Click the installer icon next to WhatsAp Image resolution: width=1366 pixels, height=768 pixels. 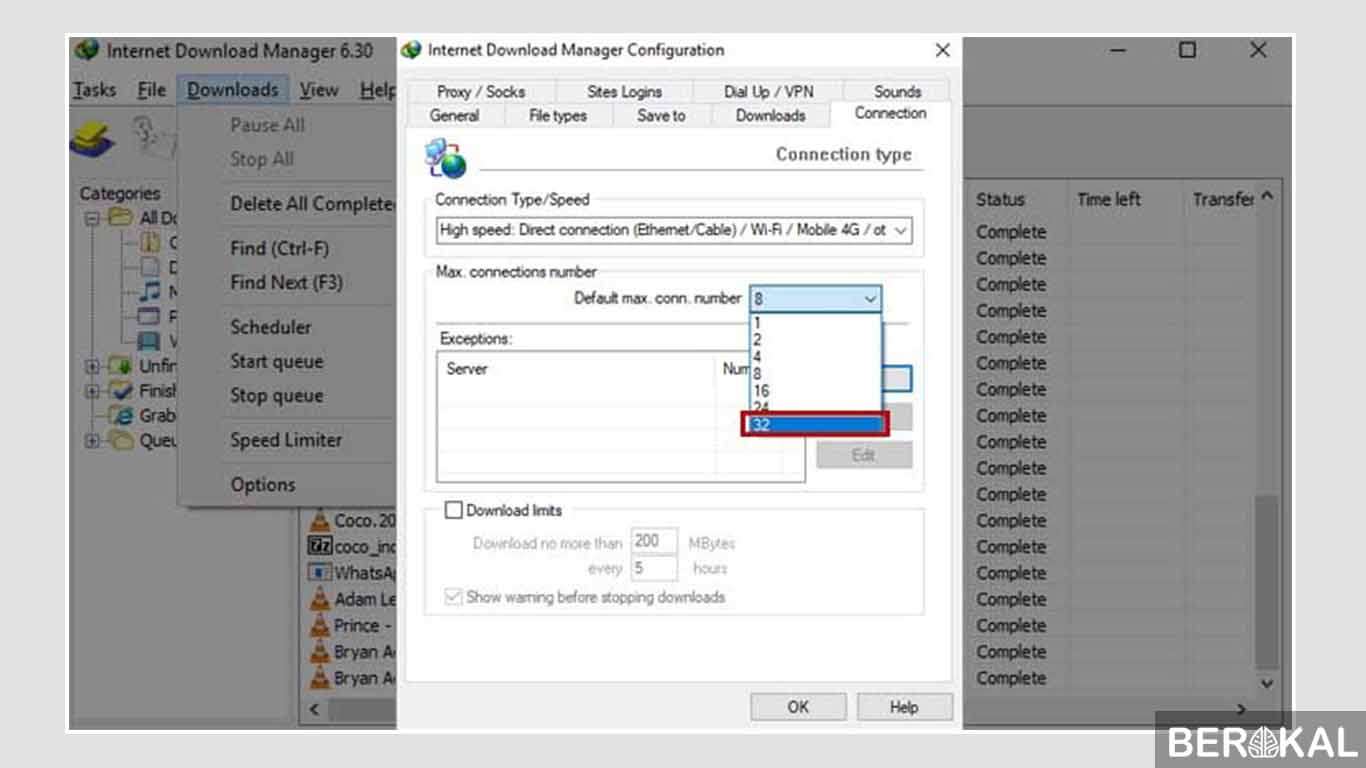click(319, 573)
